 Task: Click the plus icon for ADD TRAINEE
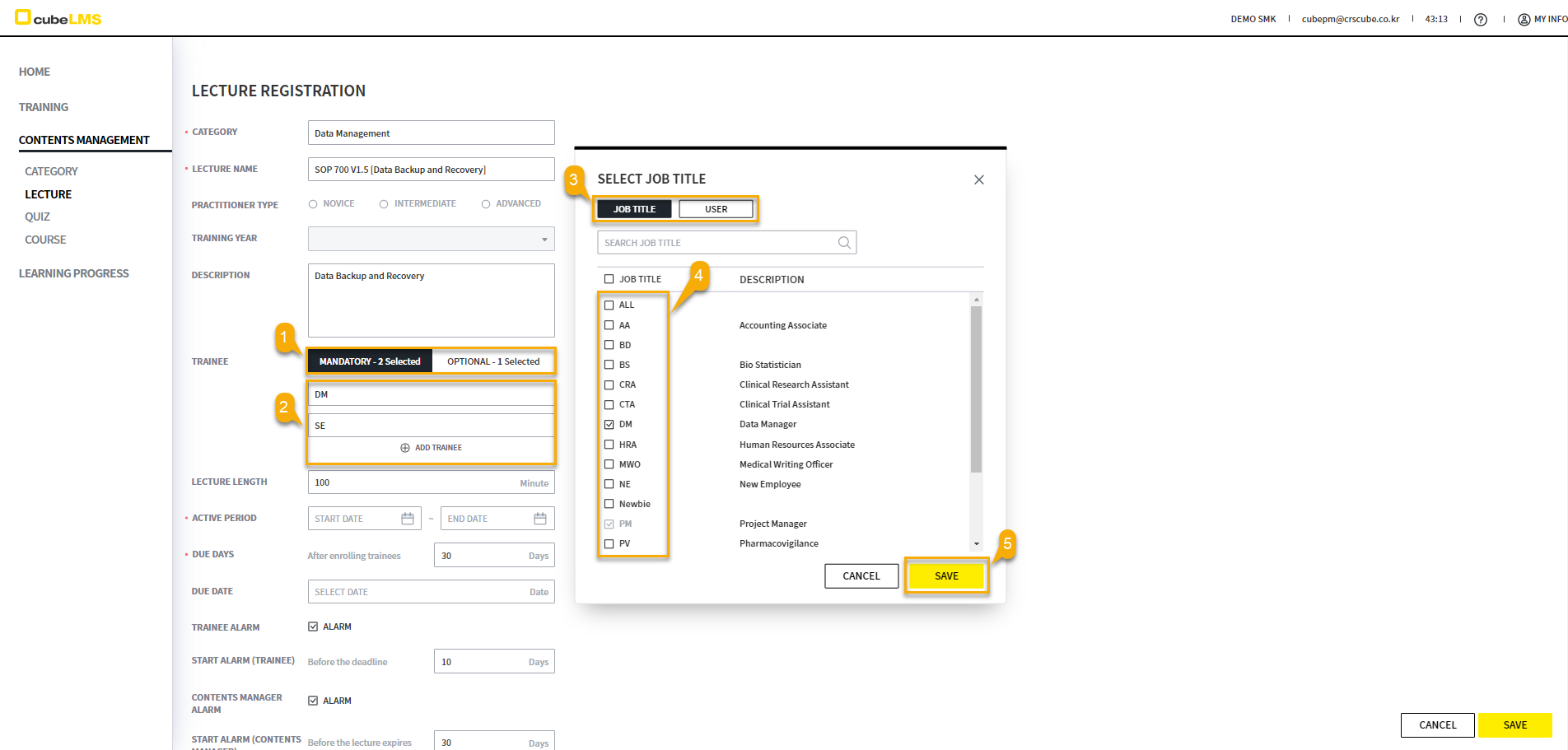click(x=405, y=448)
